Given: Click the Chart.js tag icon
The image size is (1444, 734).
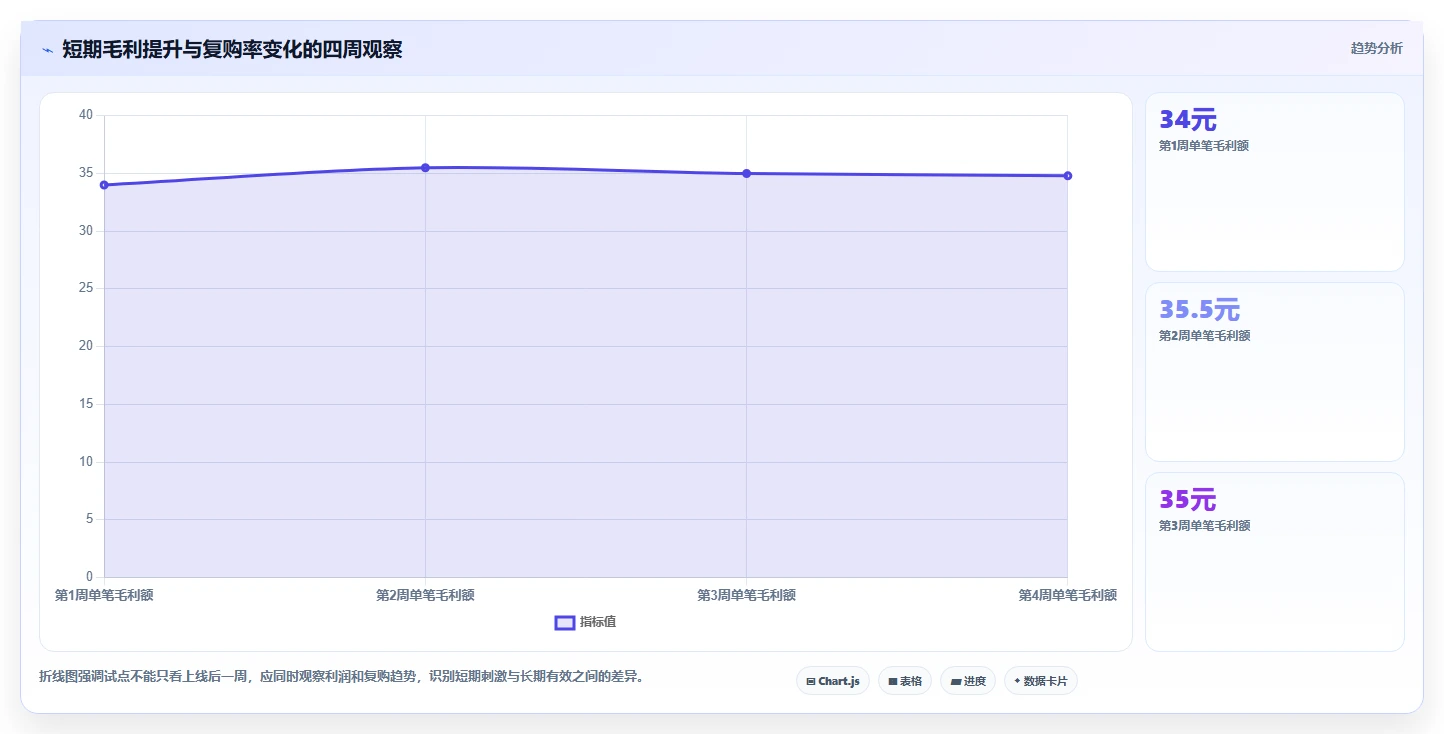Looking at the screenshot, I should coord(811,681).
